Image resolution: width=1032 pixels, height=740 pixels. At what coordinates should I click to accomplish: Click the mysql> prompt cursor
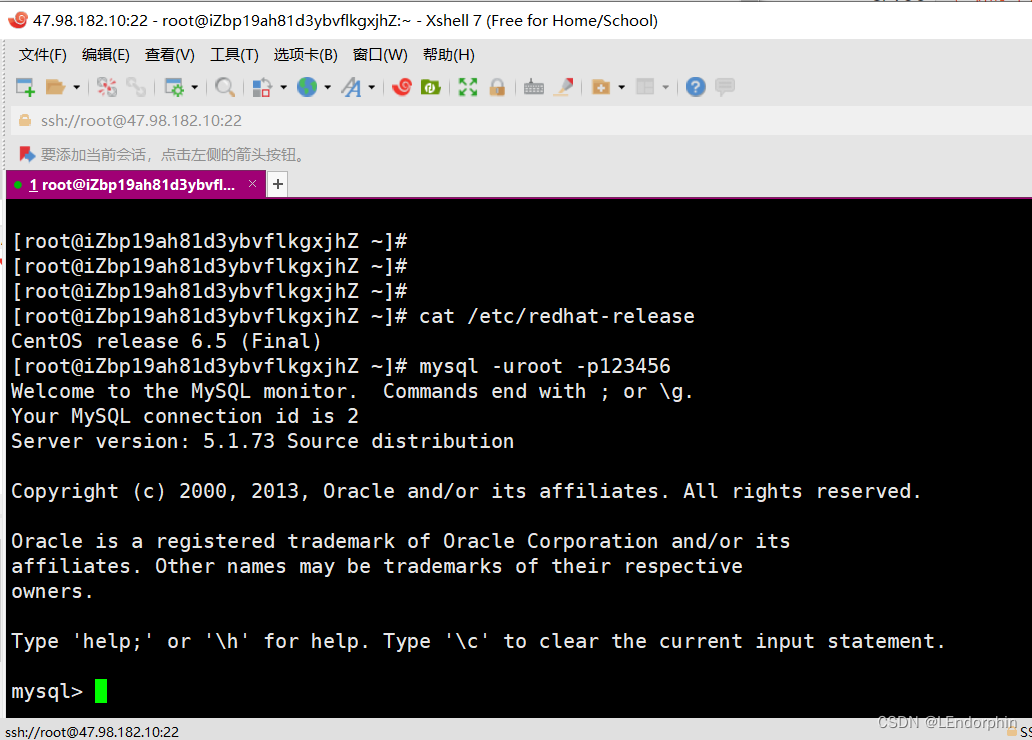point(101,691)
